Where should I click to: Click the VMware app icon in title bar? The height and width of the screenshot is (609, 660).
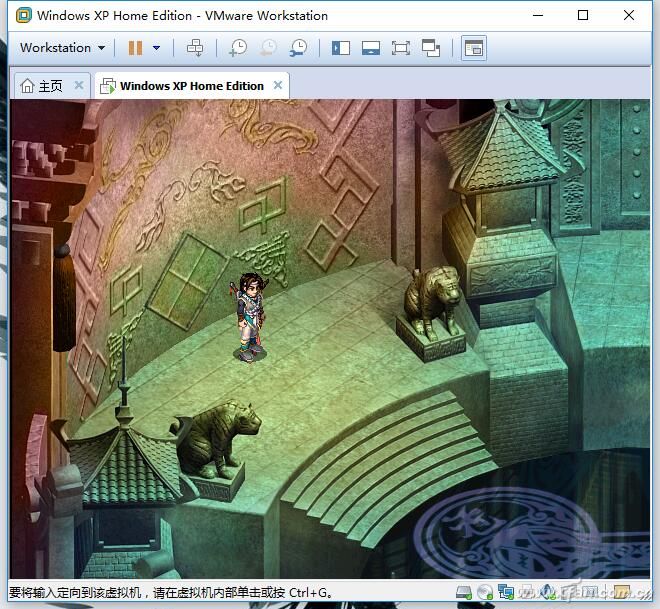click(24, 15)
